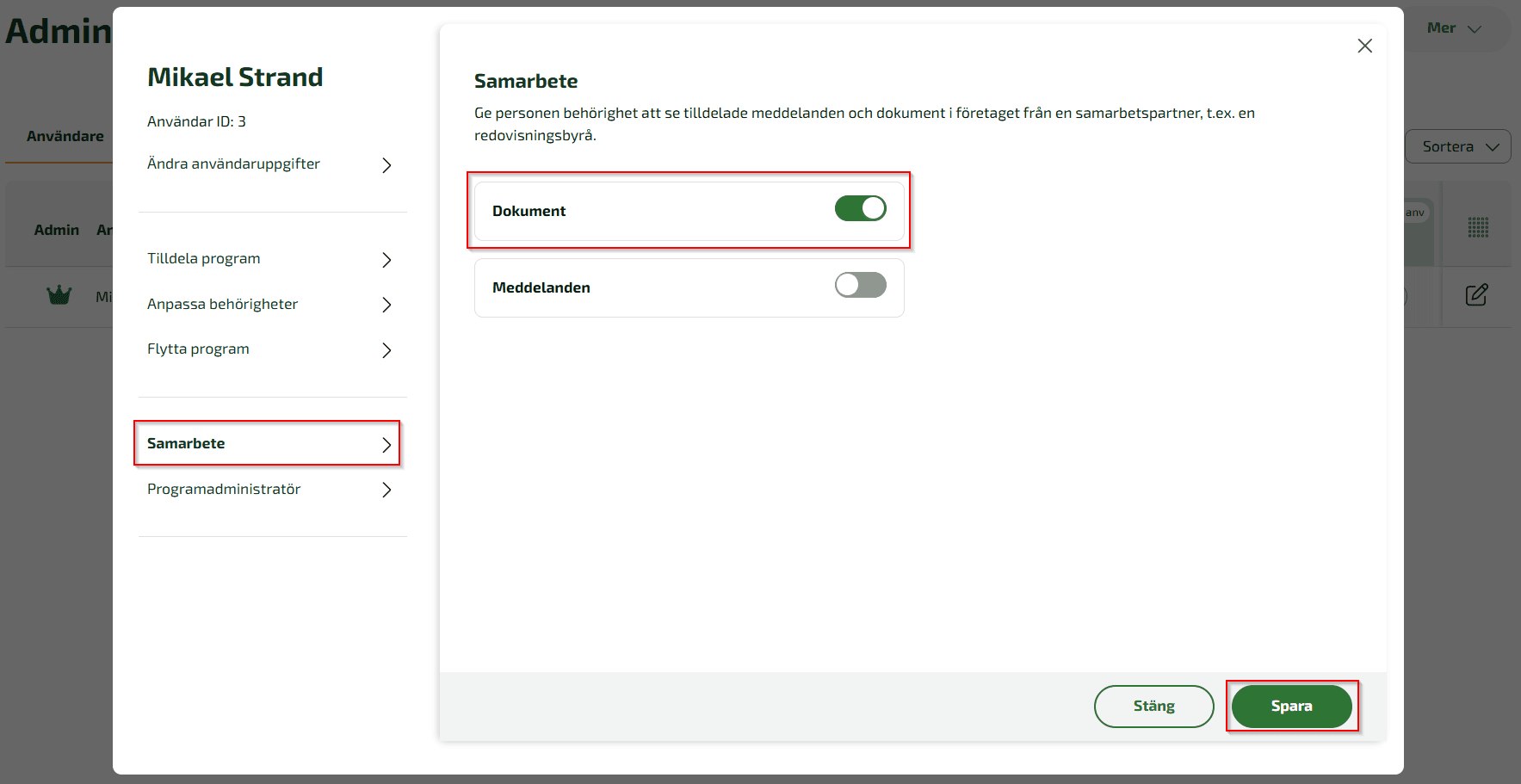This screenshot has height=784, width=1521.
Task: Click the arrow beside Programadministratör
Action: pyautogui.click(x=386, y=491)
